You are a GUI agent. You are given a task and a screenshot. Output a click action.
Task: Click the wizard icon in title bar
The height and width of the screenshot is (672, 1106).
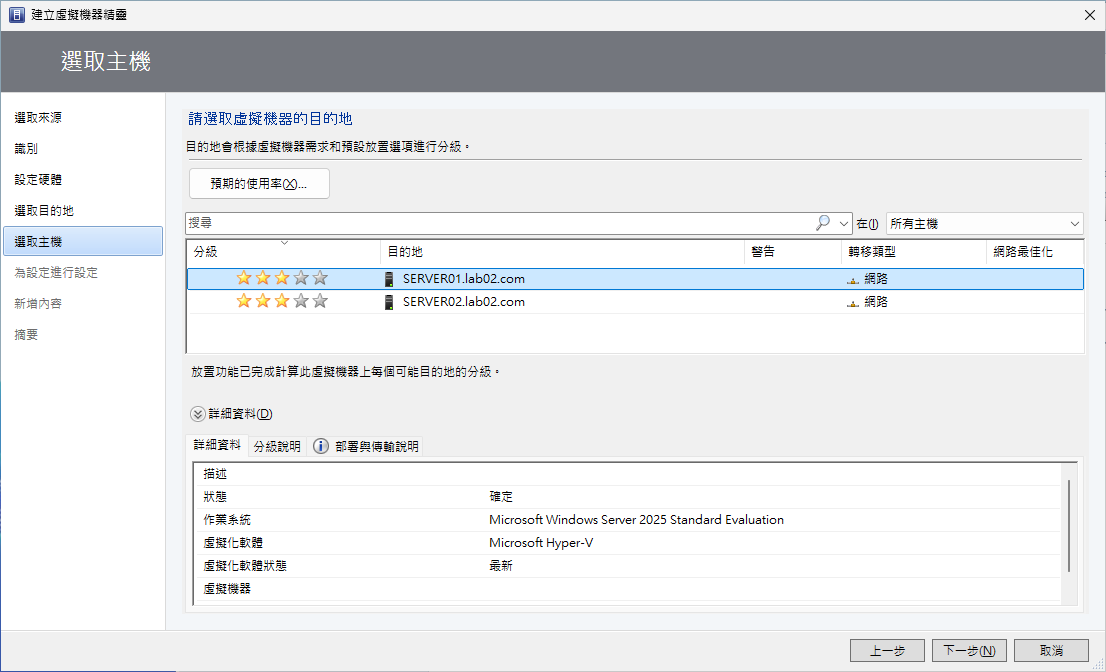pos(16,14)
